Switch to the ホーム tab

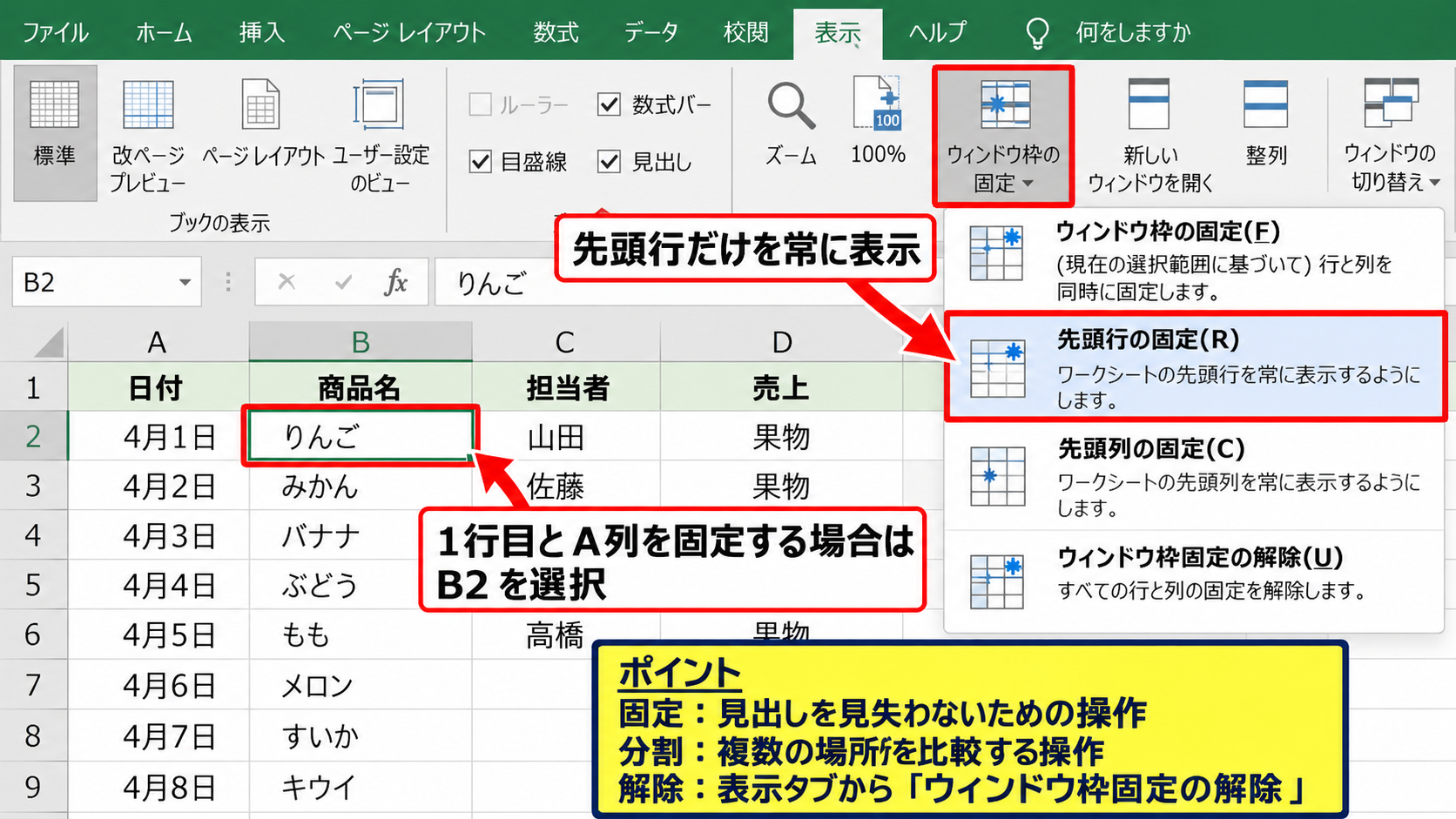[164, 33]
